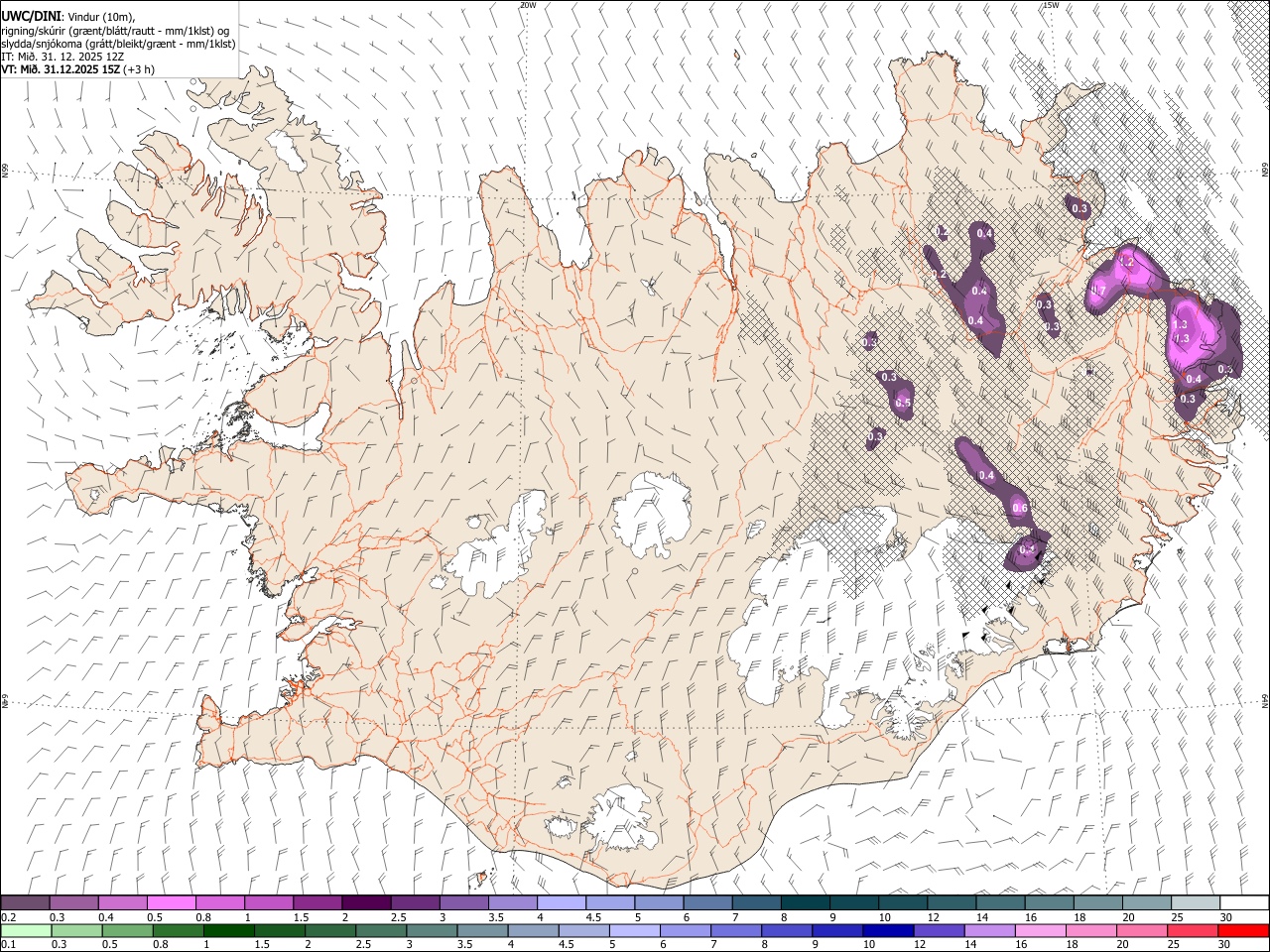Pick the 2–2.5 darkest purple snow legend swatch
Viewport: 1270px width, 952px height.
coord(365,903)
